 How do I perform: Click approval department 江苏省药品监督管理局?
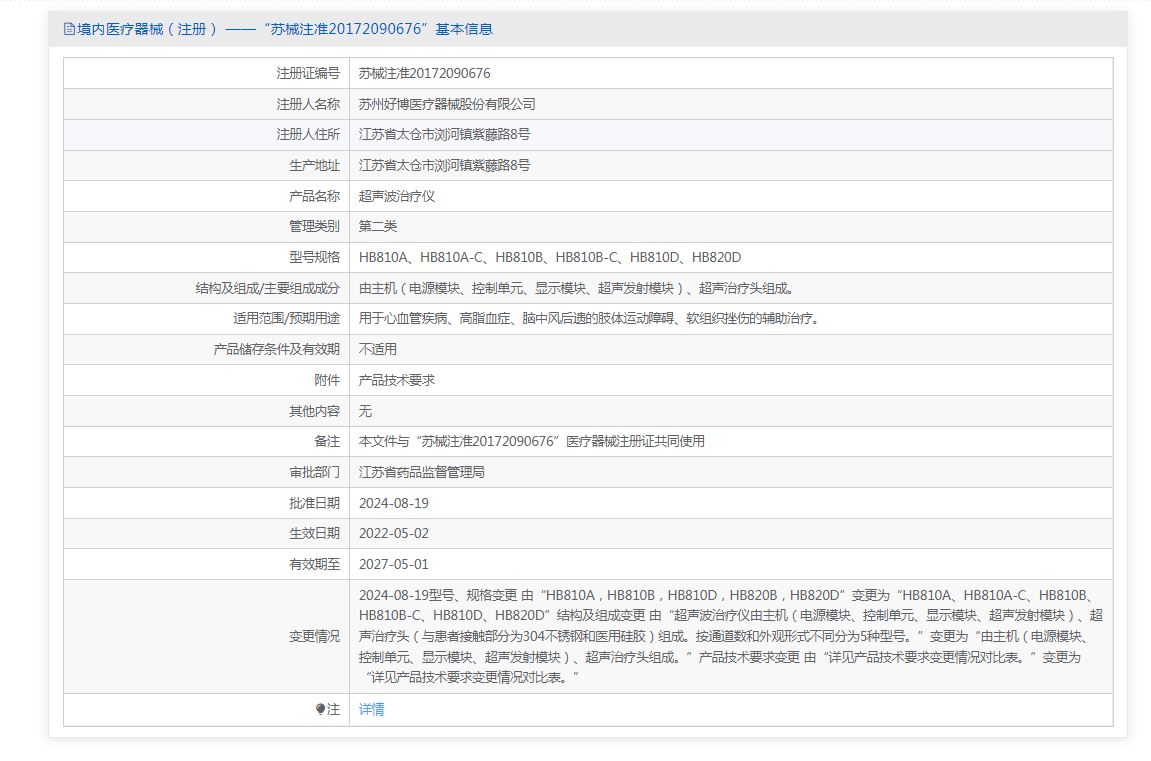421,472
